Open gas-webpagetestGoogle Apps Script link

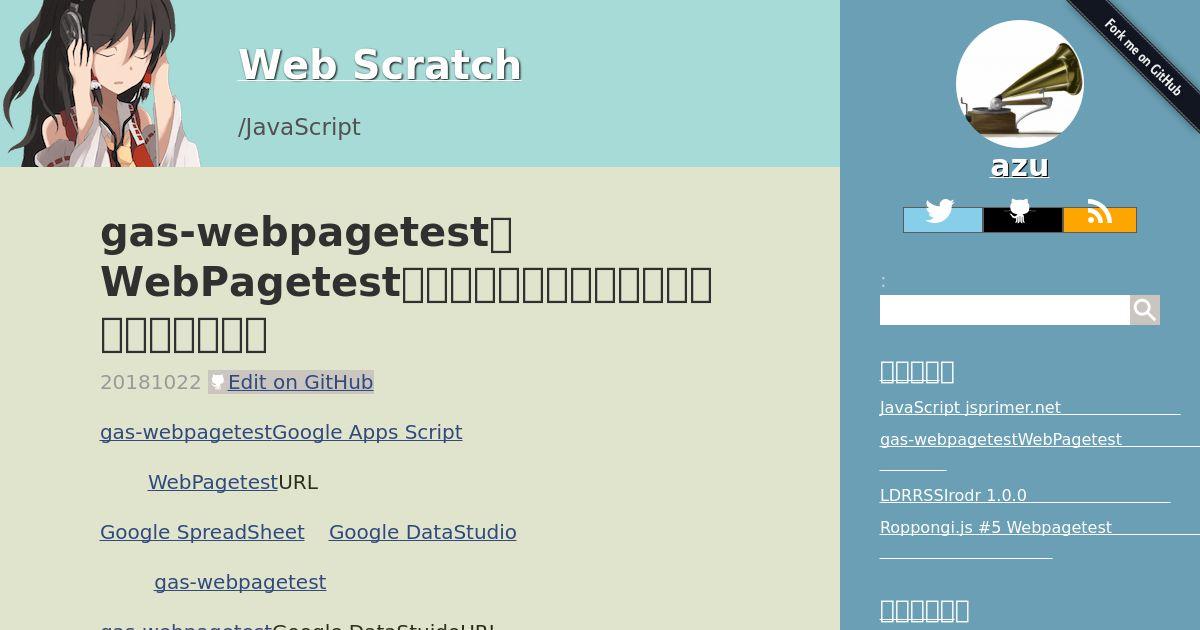[x=281, y=432]
